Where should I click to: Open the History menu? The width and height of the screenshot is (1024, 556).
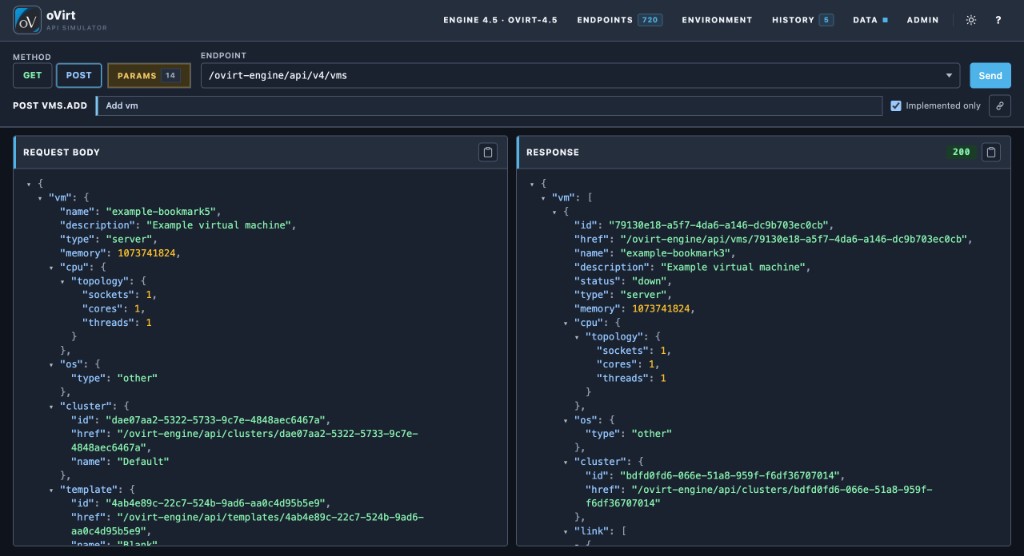(802, 20)
